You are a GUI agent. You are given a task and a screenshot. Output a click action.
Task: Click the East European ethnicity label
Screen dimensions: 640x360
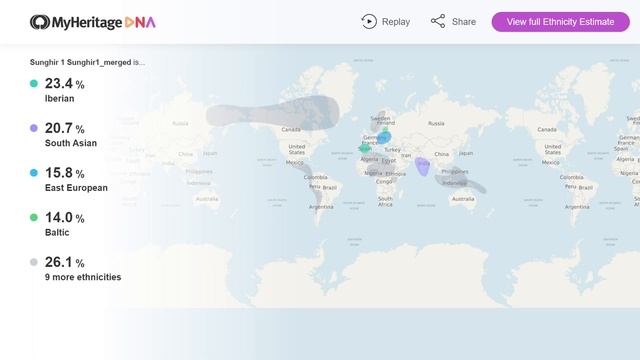coord(76,188)
